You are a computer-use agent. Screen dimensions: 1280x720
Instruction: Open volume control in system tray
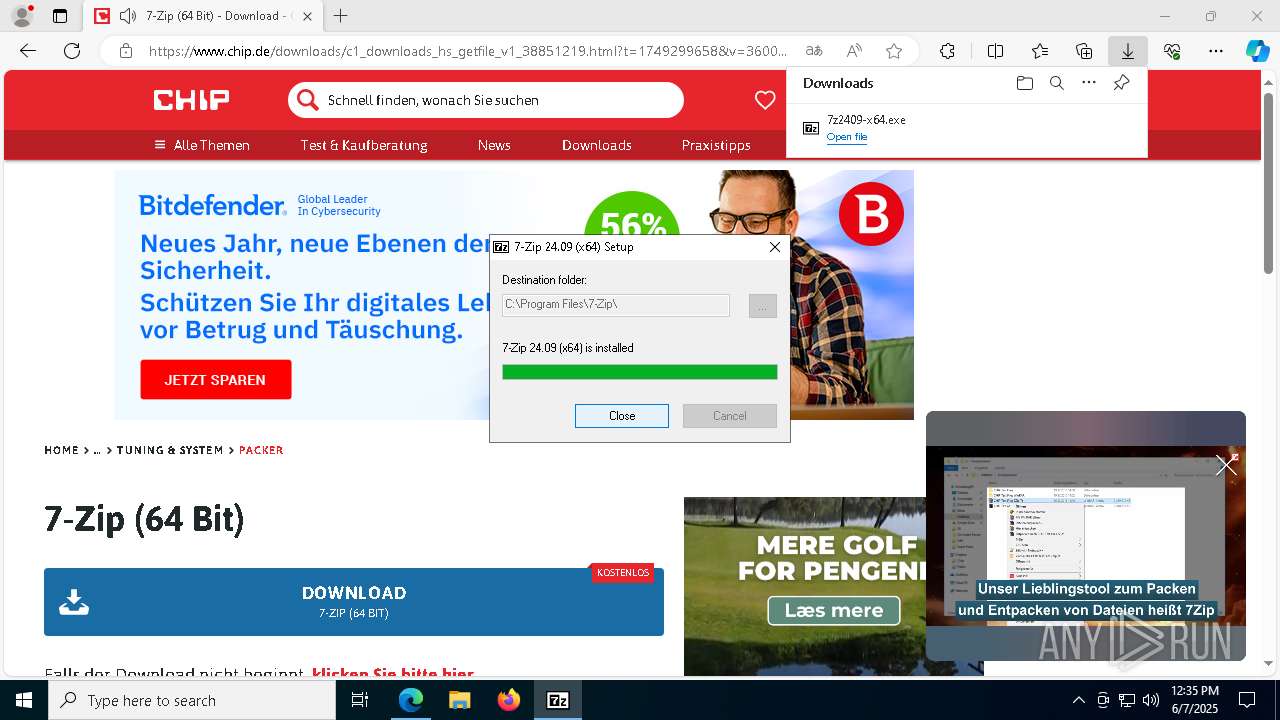1151,700
